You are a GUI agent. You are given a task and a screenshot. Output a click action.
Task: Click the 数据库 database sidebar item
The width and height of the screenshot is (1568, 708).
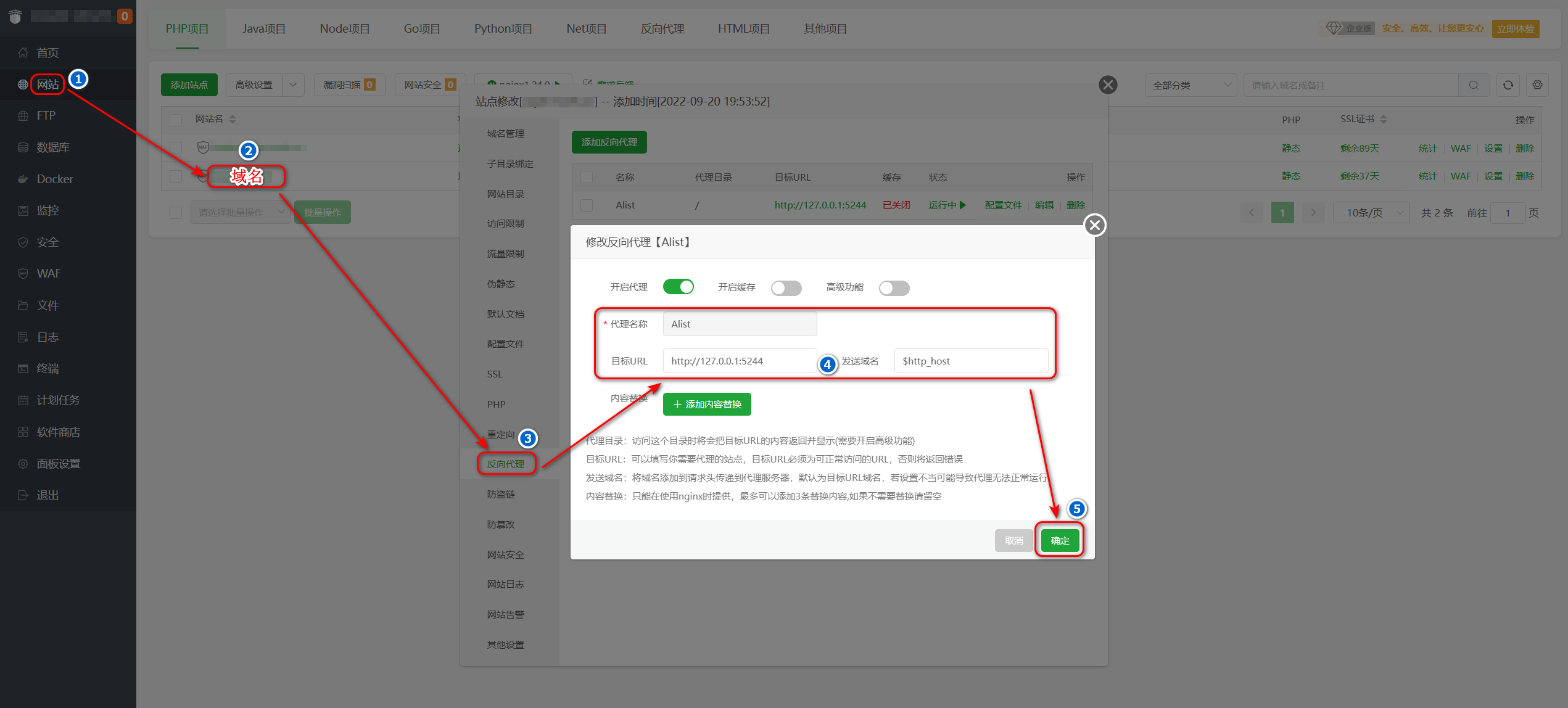[52, 147]
